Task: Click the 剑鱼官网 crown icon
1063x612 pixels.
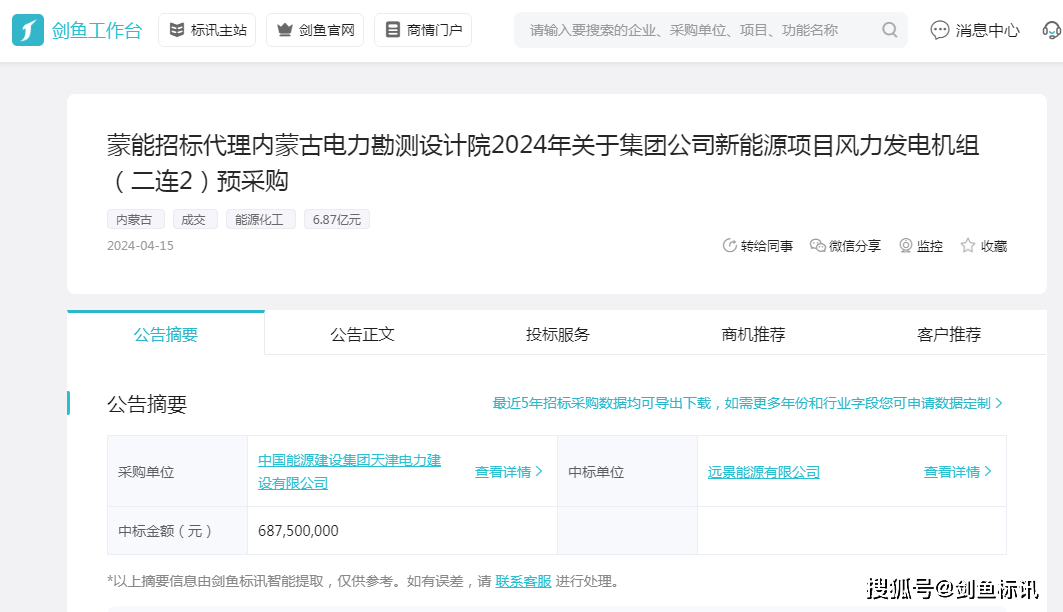Action: click(285, 30)
